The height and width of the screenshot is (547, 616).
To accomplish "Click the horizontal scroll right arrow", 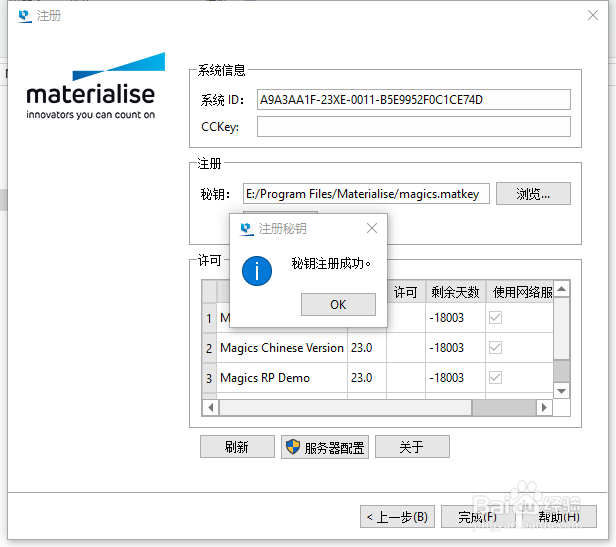I will pos(544,407).
